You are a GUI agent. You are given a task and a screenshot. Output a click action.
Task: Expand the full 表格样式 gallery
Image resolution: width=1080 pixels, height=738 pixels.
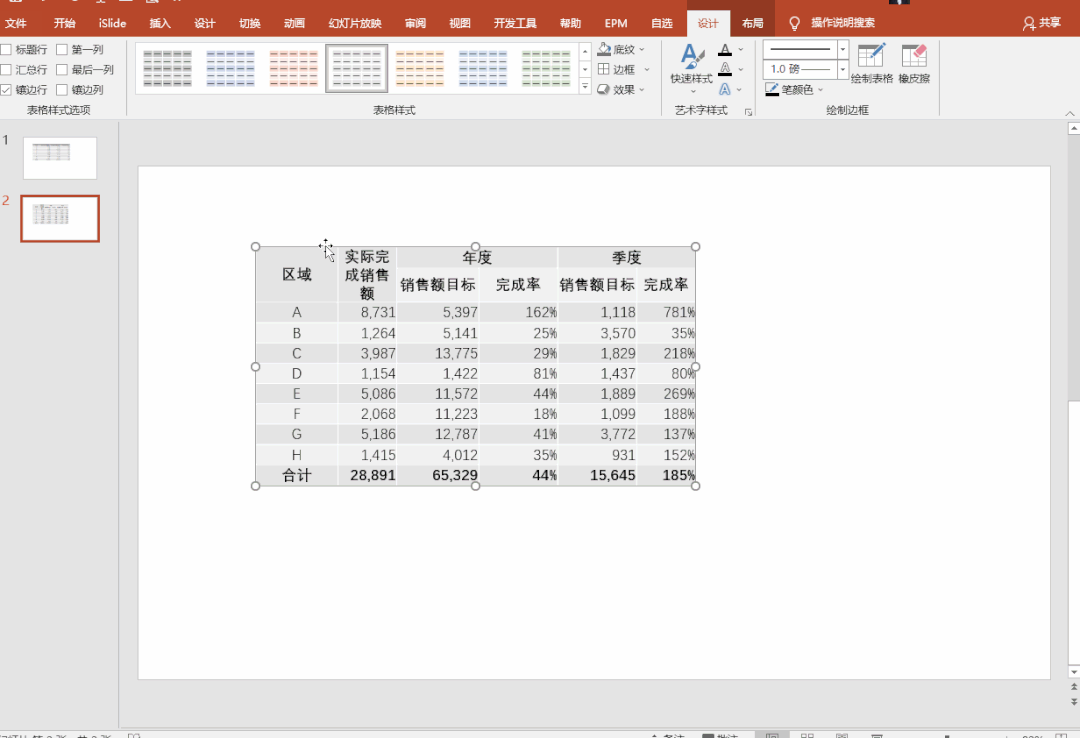(585, 86)
